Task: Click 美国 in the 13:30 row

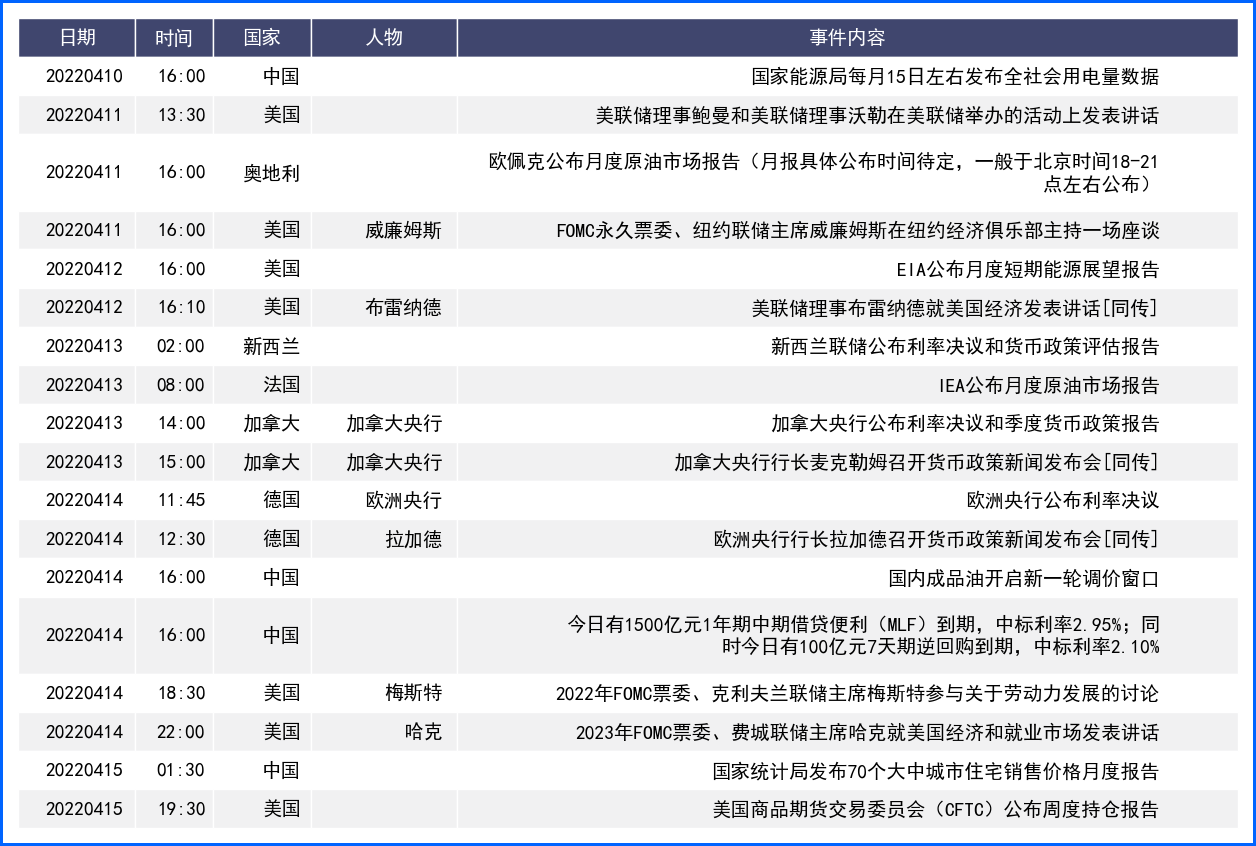Action: [281, 115]
